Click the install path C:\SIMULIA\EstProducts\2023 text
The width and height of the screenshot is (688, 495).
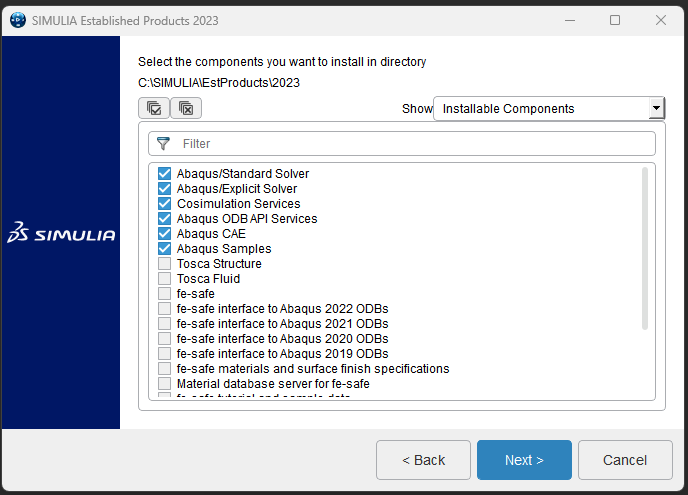[219, 82]
